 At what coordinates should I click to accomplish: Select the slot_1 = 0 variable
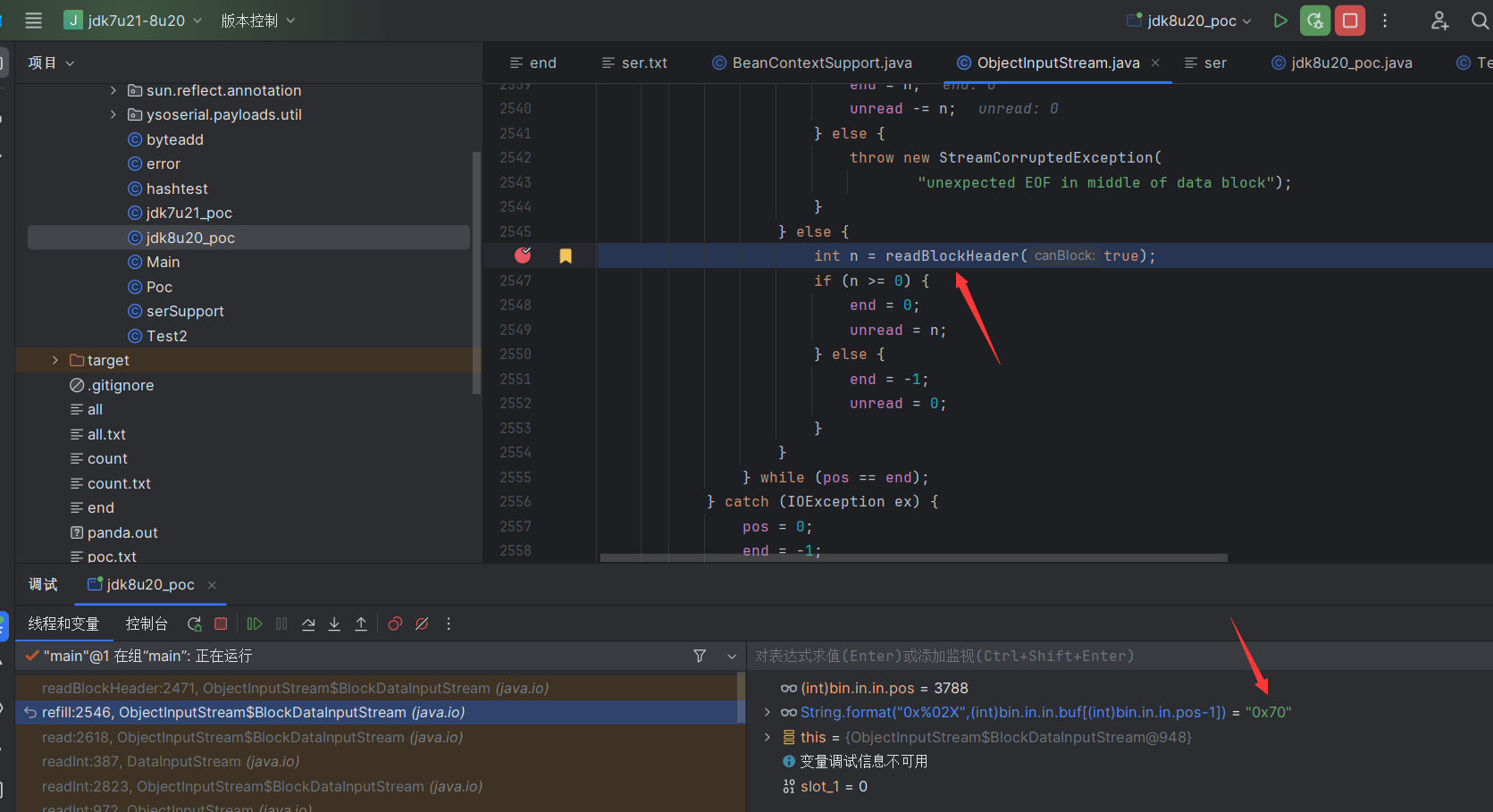834,786
